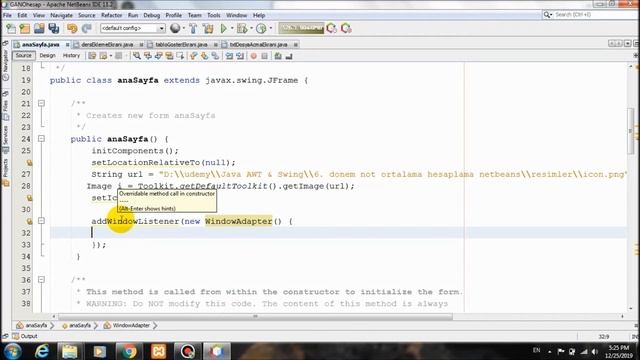Click the Profile Project clock icon
This screenshot has height=360, width=640.
(261, 28)
